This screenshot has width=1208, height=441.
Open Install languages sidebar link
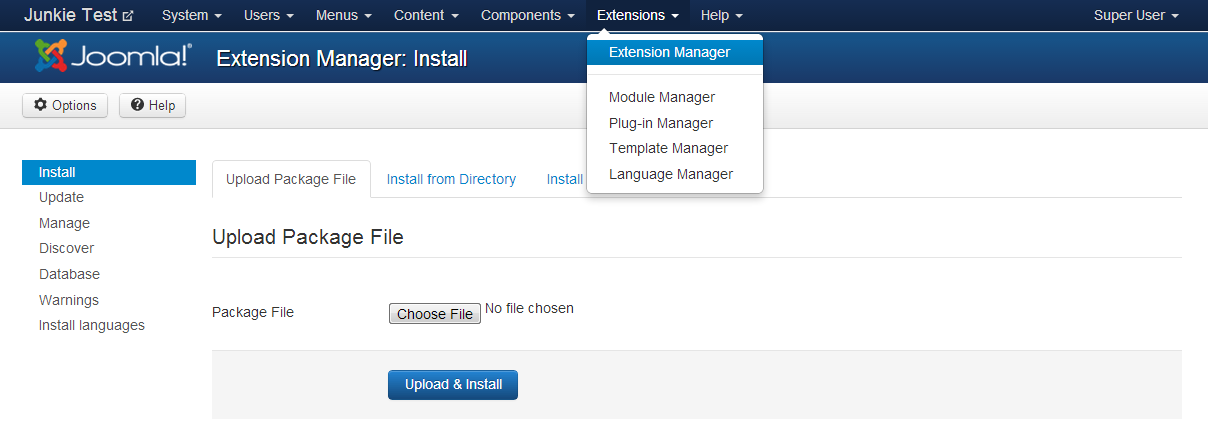tap(91, 325)
